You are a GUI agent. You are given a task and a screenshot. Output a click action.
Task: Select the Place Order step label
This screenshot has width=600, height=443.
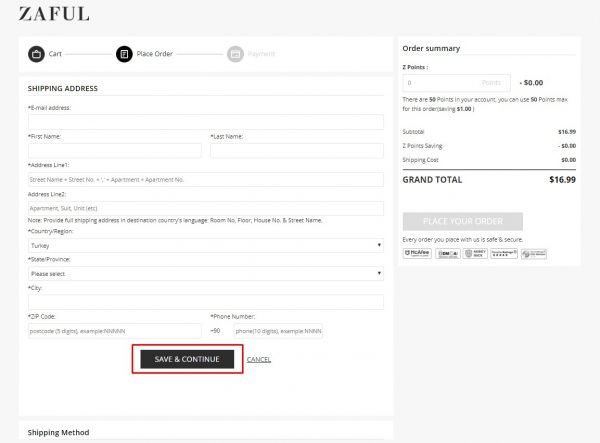pyautogui.click(x=155, y=54)
